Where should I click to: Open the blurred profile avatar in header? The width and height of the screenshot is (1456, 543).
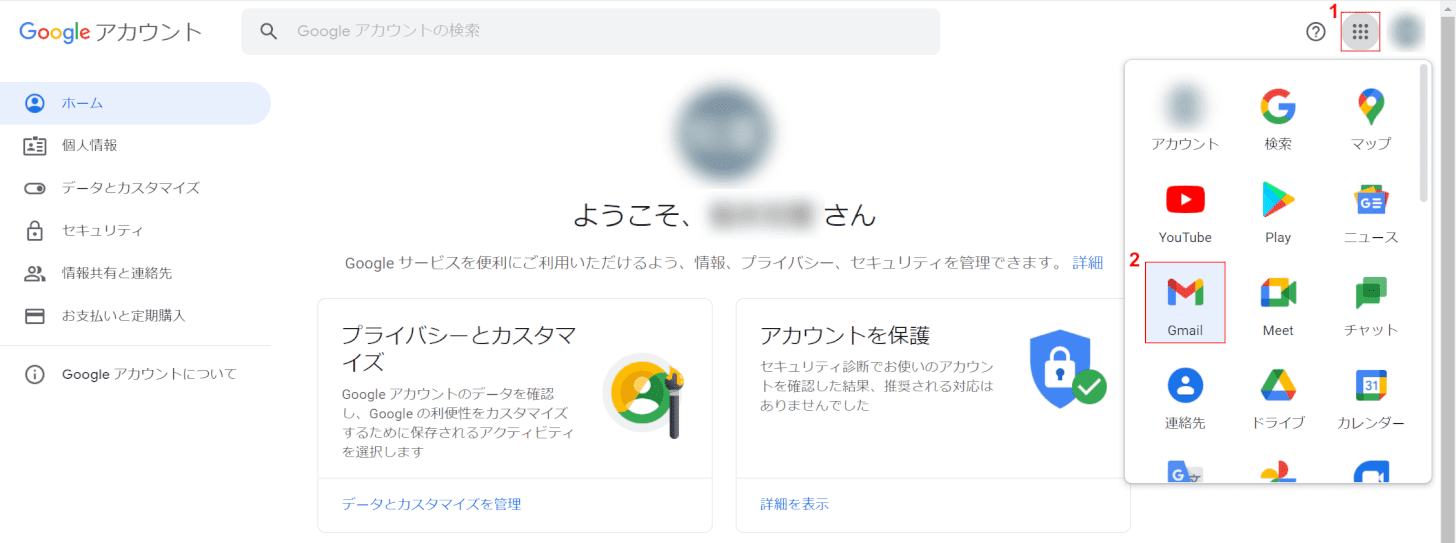tap(1408, 32)
